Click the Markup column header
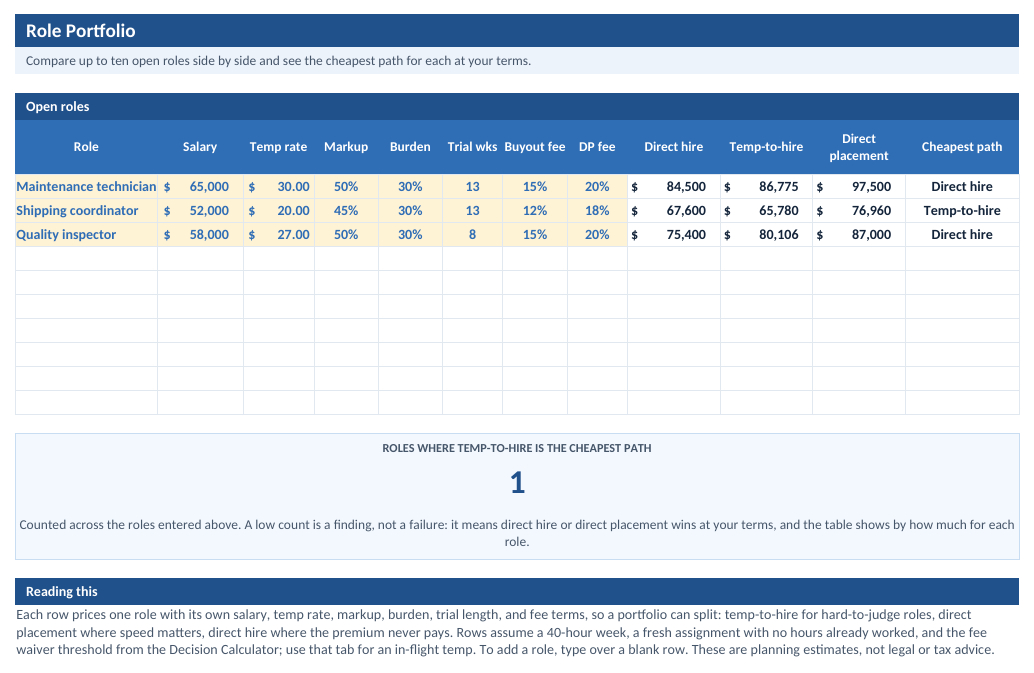The image size is (1034, 673). (346, 147)
